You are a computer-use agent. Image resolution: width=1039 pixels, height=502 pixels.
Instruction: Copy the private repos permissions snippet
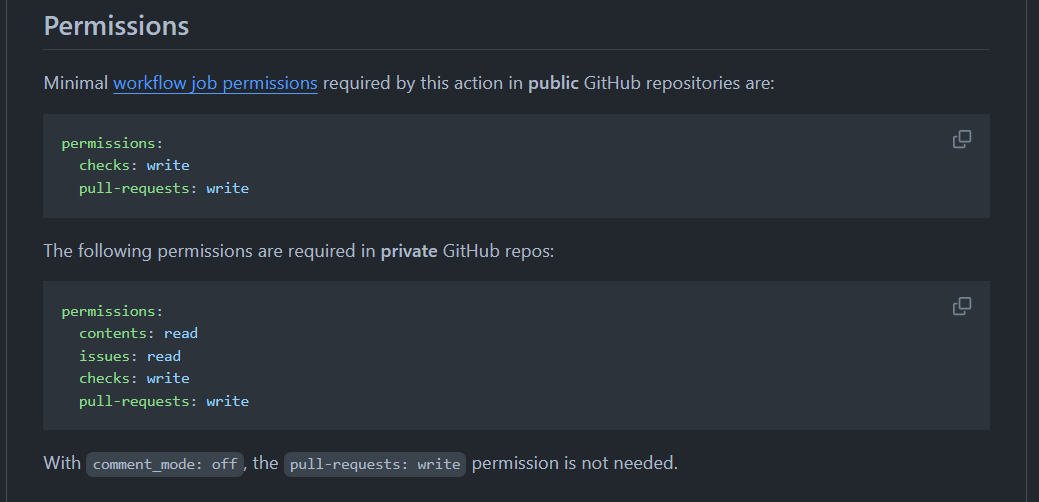pos(961,306)
